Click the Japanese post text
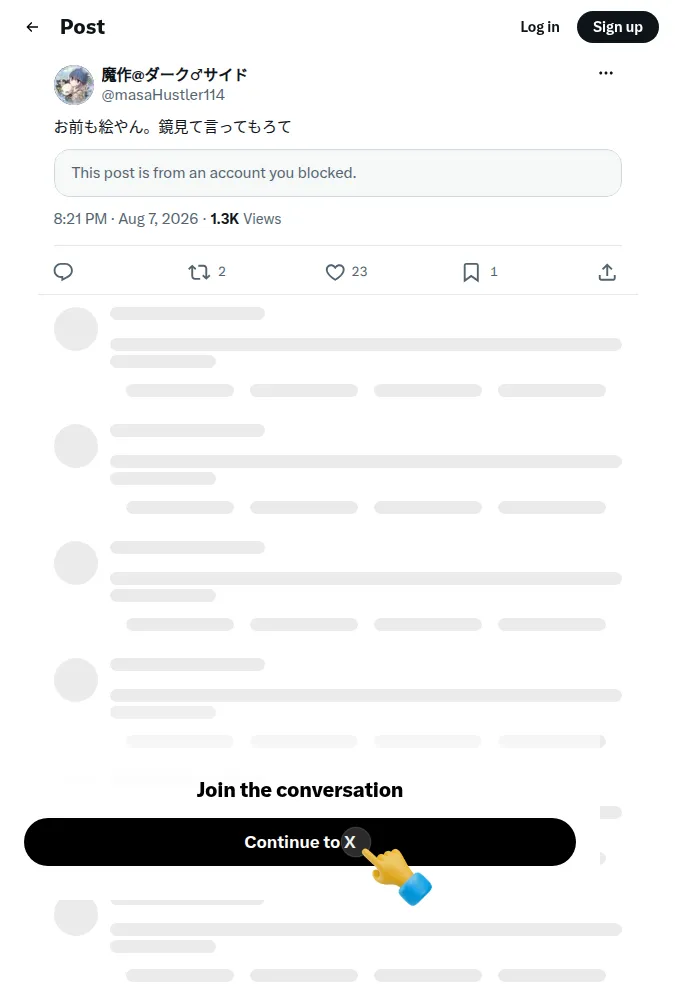The height and width of the screenshot is (997, 675). 172,127
